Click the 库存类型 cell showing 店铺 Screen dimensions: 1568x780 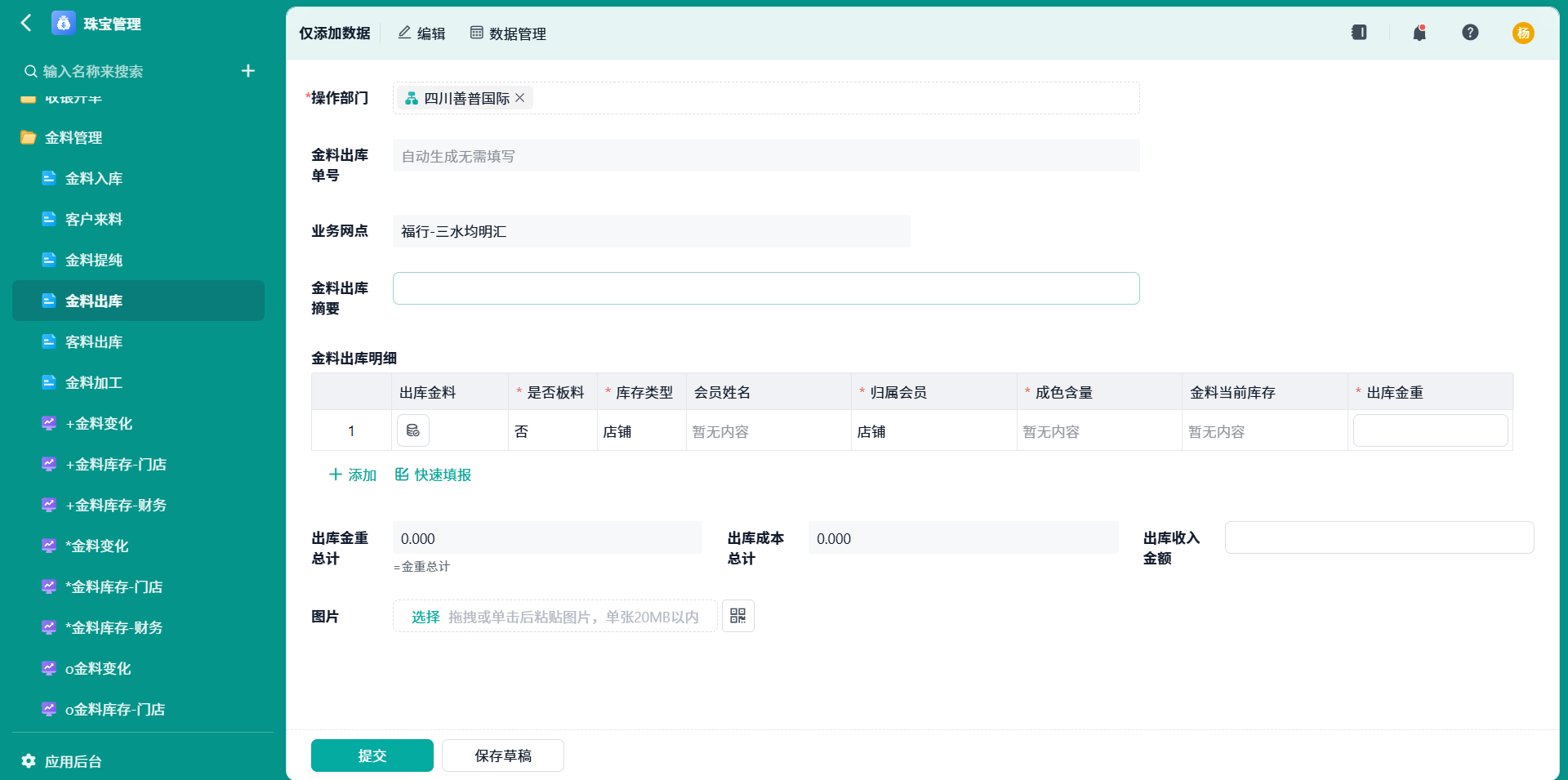[642, 430]
